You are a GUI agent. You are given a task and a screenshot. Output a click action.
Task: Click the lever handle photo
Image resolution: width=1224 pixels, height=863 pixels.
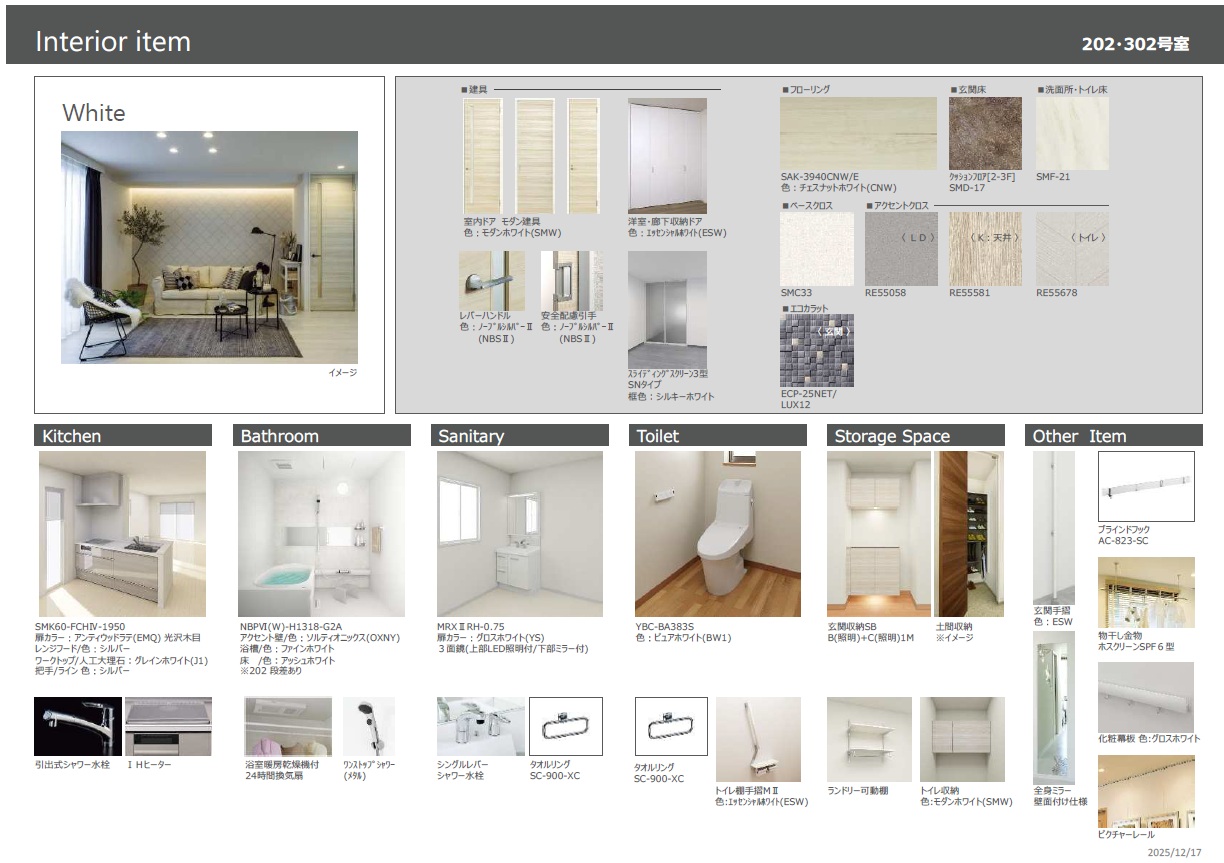pyautogui.click(x=491, y=280)
